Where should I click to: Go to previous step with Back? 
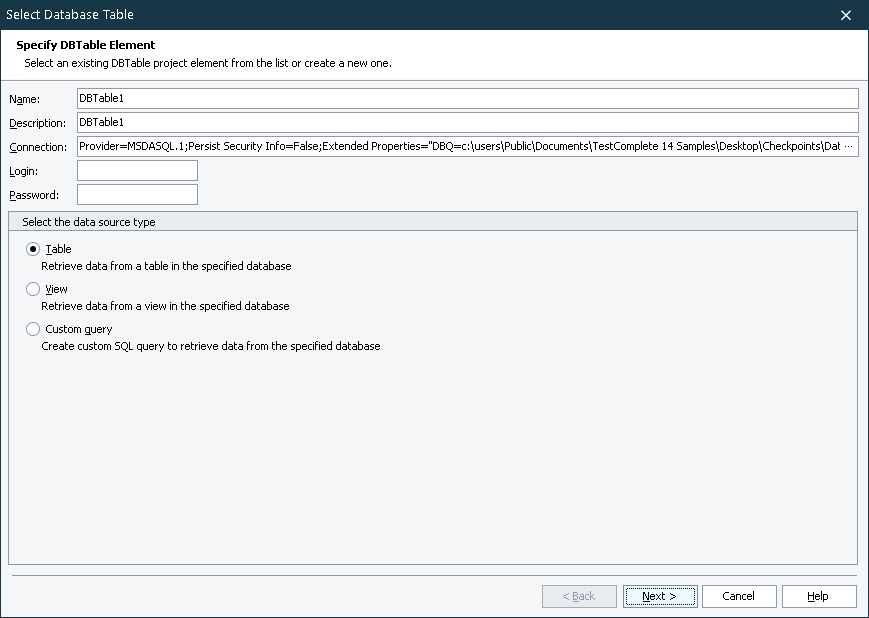579,596
